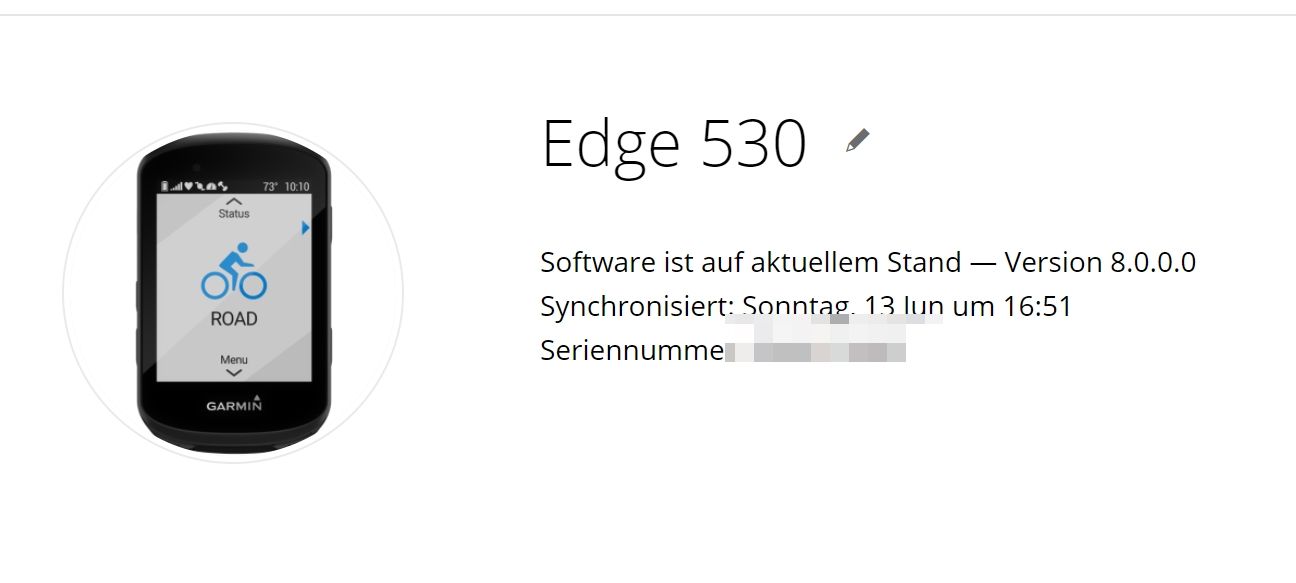Viewport: 1296px width, 583px height.
Task: Click the Garmin logo below the screen
Action: click(234, 405)
